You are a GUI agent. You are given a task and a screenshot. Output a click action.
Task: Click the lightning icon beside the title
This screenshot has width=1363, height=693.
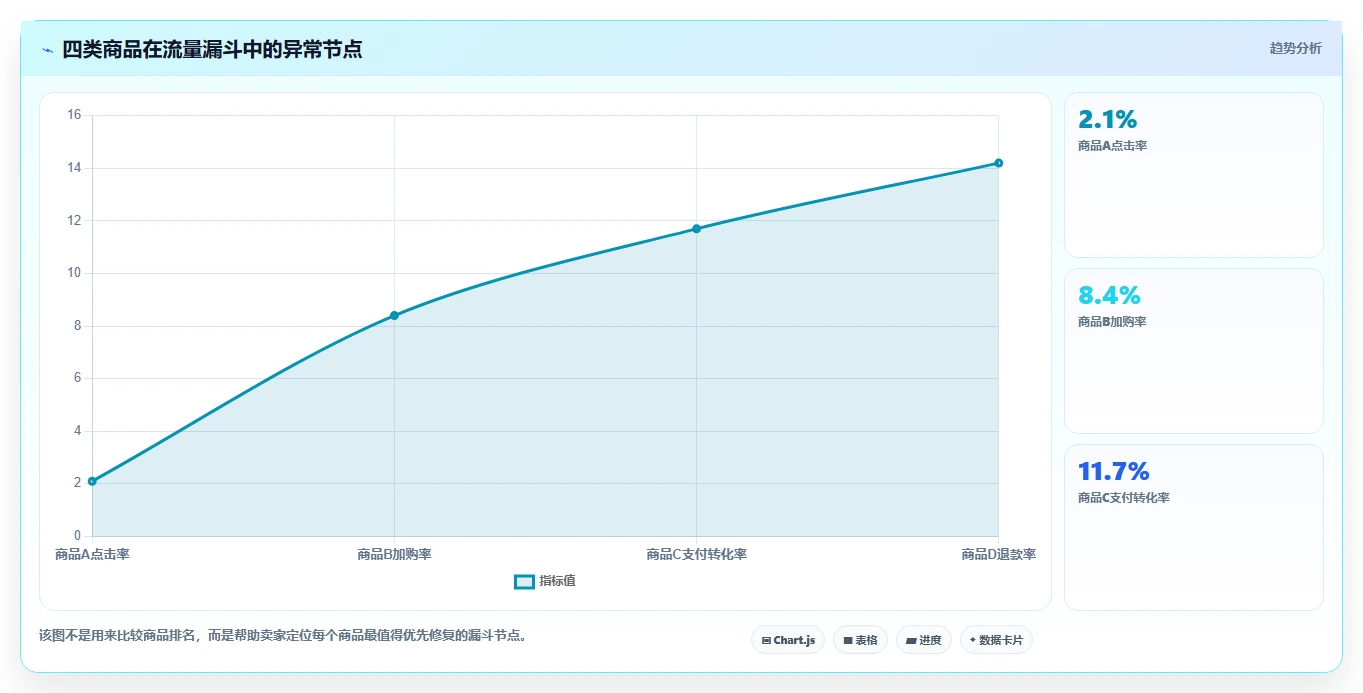(47, 49)
